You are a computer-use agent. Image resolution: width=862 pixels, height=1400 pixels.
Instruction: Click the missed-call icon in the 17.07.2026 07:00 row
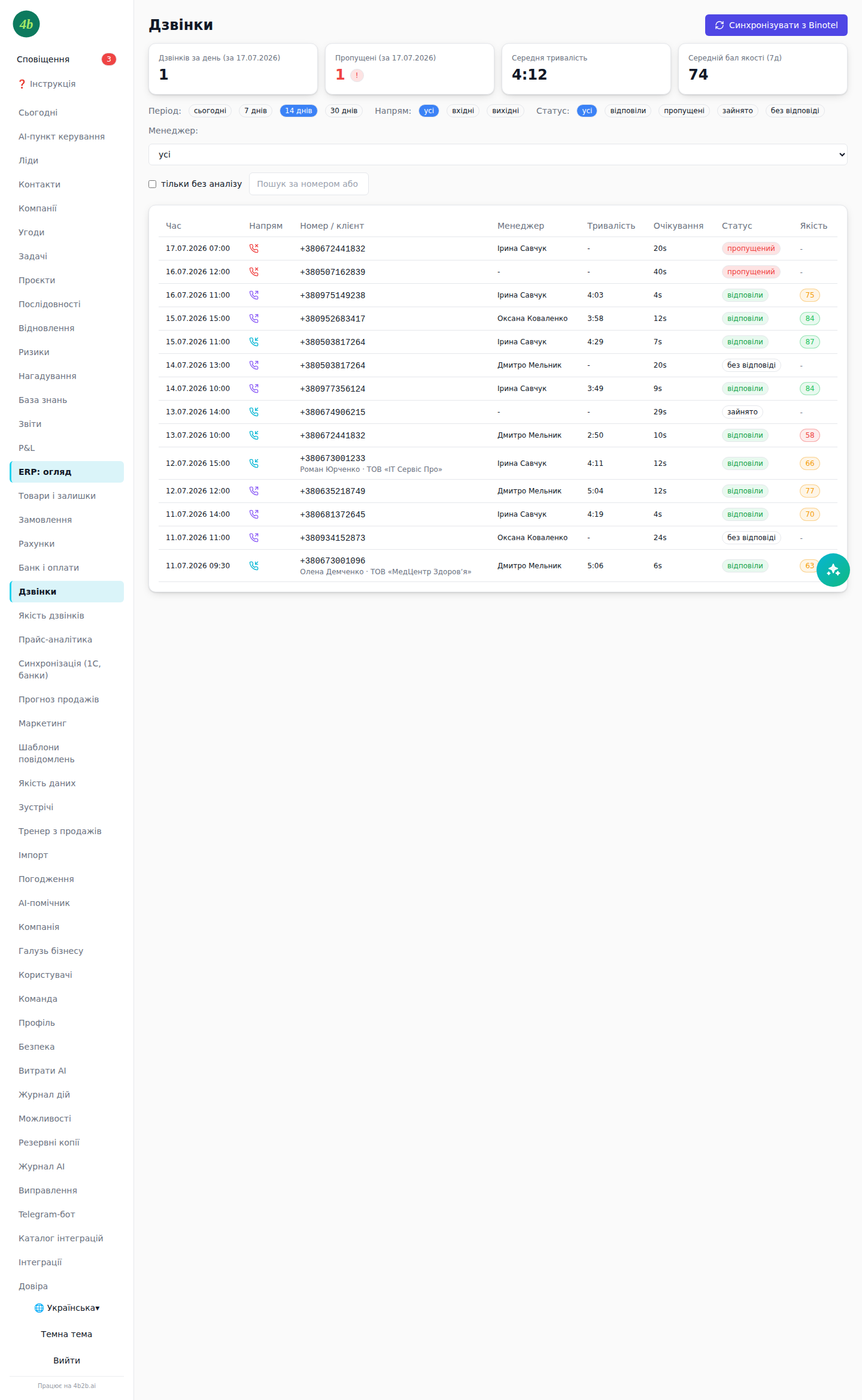tap(254, 249)
